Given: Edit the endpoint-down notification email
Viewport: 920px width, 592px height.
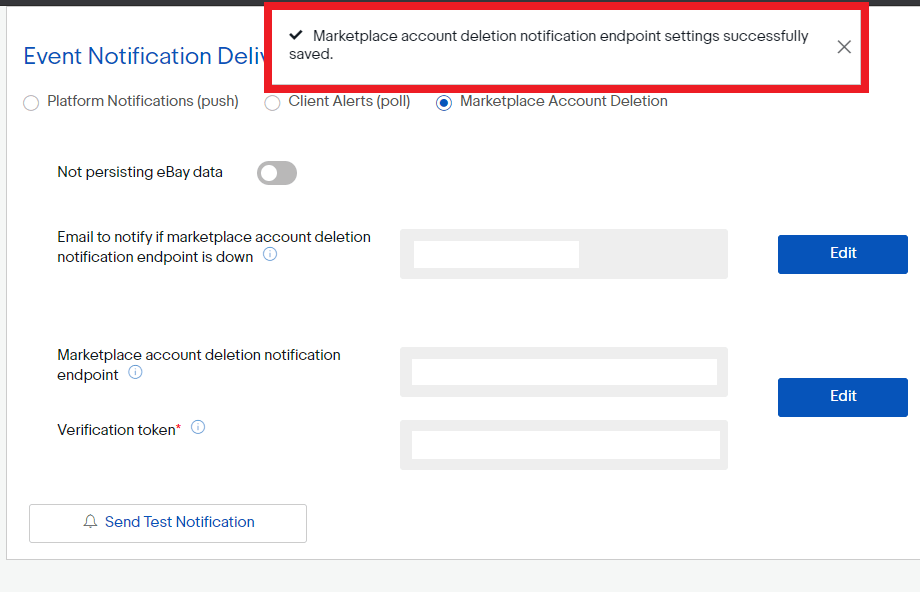Looking at the screenshot, I should pyautogui.click(x=842, y=254).
